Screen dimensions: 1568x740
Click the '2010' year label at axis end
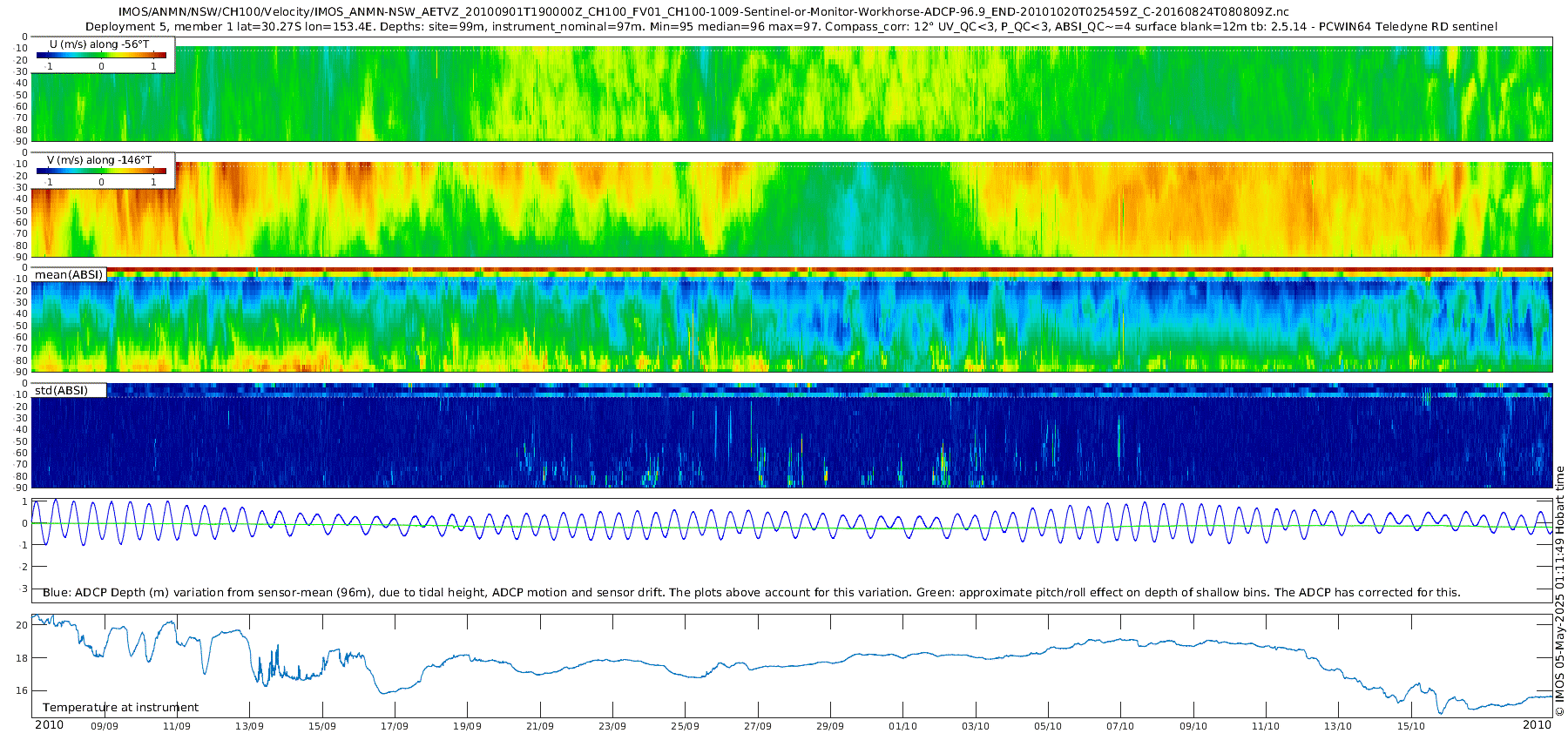pyautogui.click(x=1538, y=725)
